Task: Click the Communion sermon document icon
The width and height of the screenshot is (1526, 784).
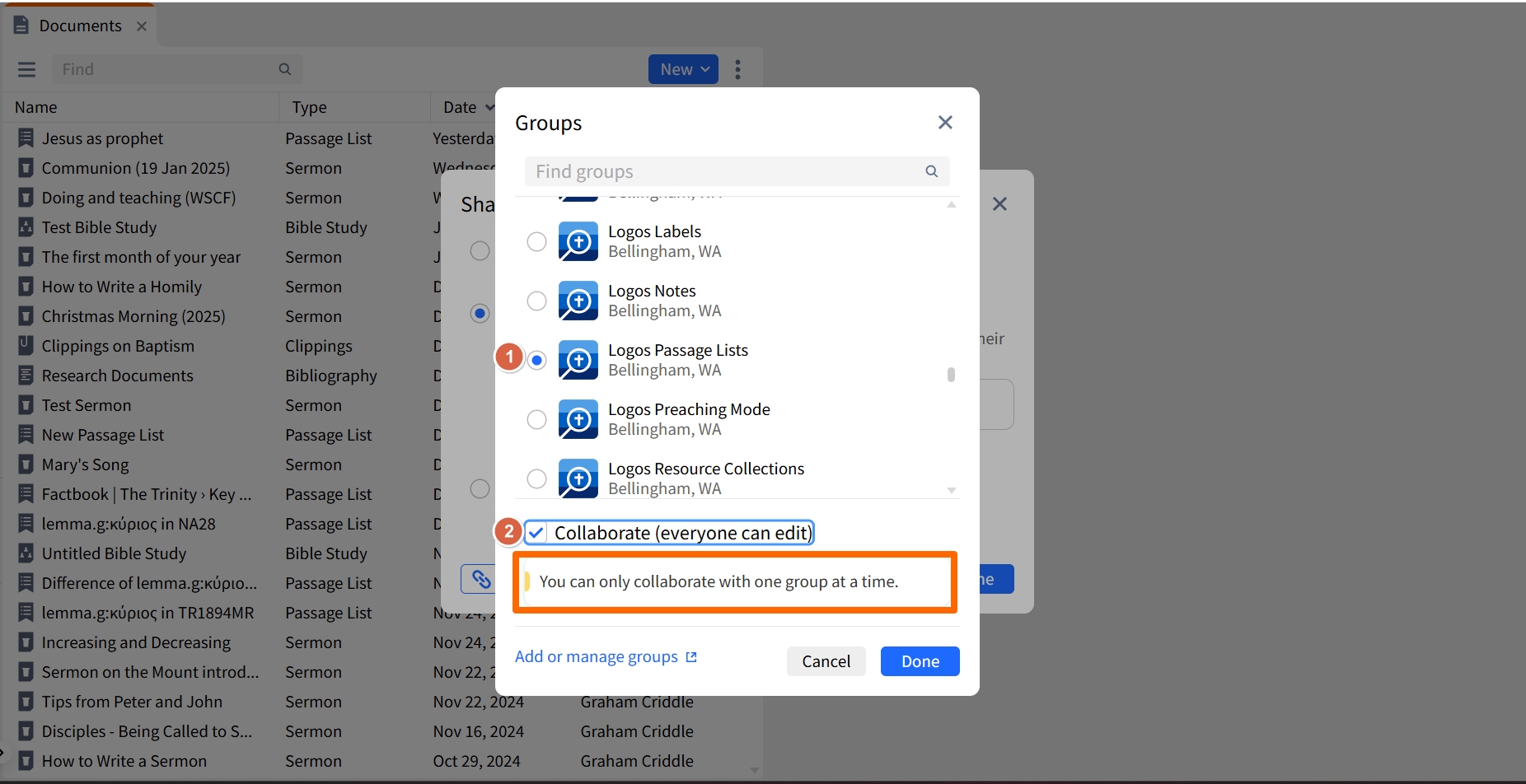Action: 26,168
